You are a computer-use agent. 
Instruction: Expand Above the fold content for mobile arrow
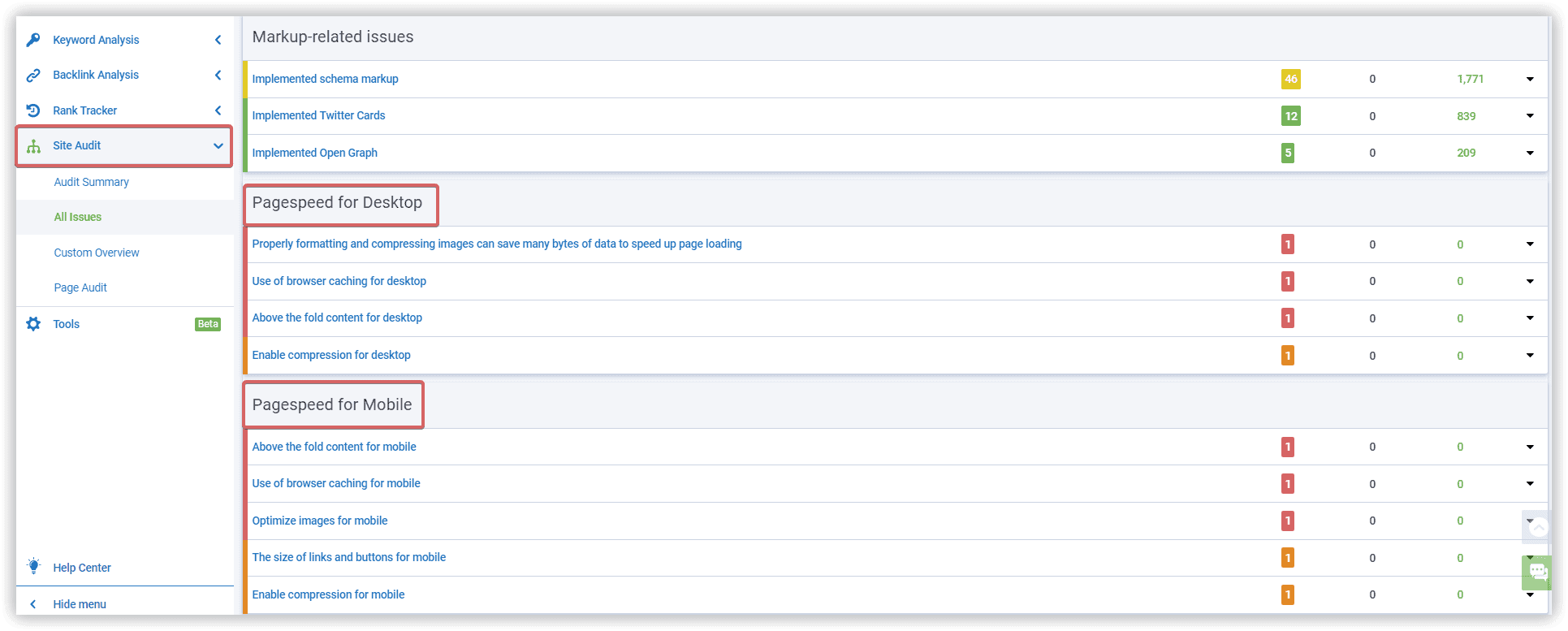[x=1530, y=447]
